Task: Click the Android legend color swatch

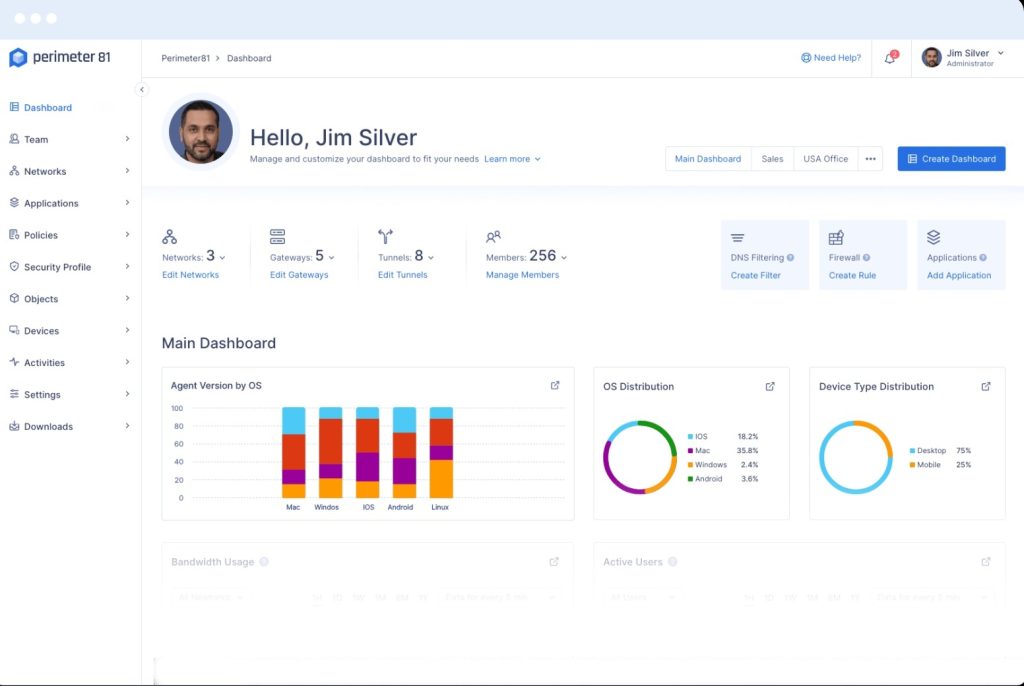Action: 690,479
